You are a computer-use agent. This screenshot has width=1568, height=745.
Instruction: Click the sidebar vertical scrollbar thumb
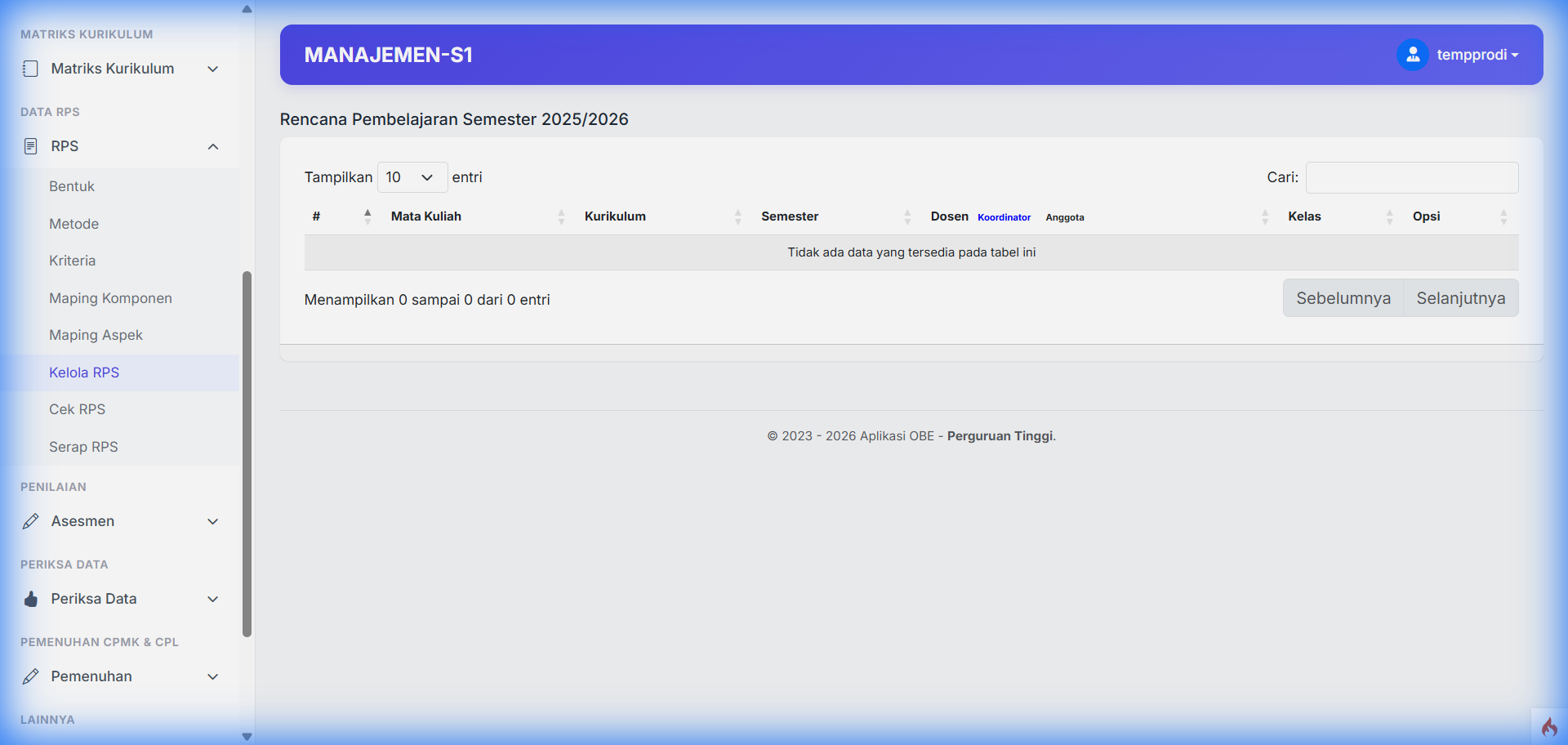click(247, 453)
